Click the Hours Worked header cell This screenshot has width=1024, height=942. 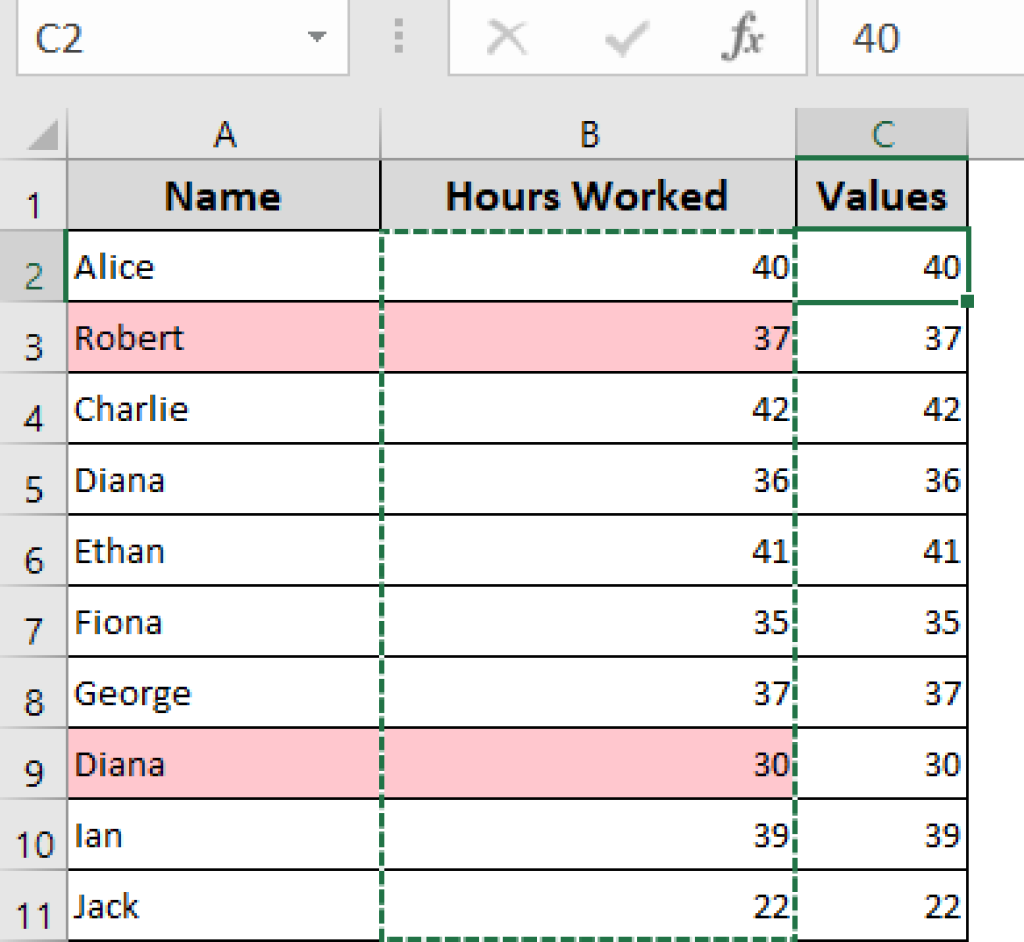click(588, 196)
